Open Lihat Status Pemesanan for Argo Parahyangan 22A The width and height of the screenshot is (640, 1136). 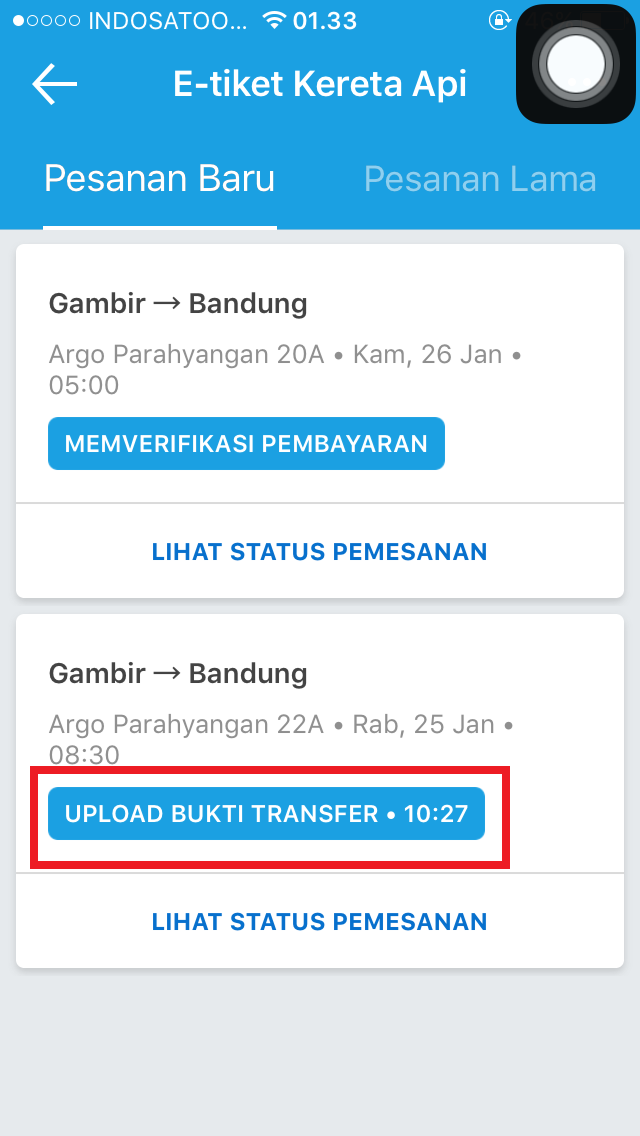[320, 922]
